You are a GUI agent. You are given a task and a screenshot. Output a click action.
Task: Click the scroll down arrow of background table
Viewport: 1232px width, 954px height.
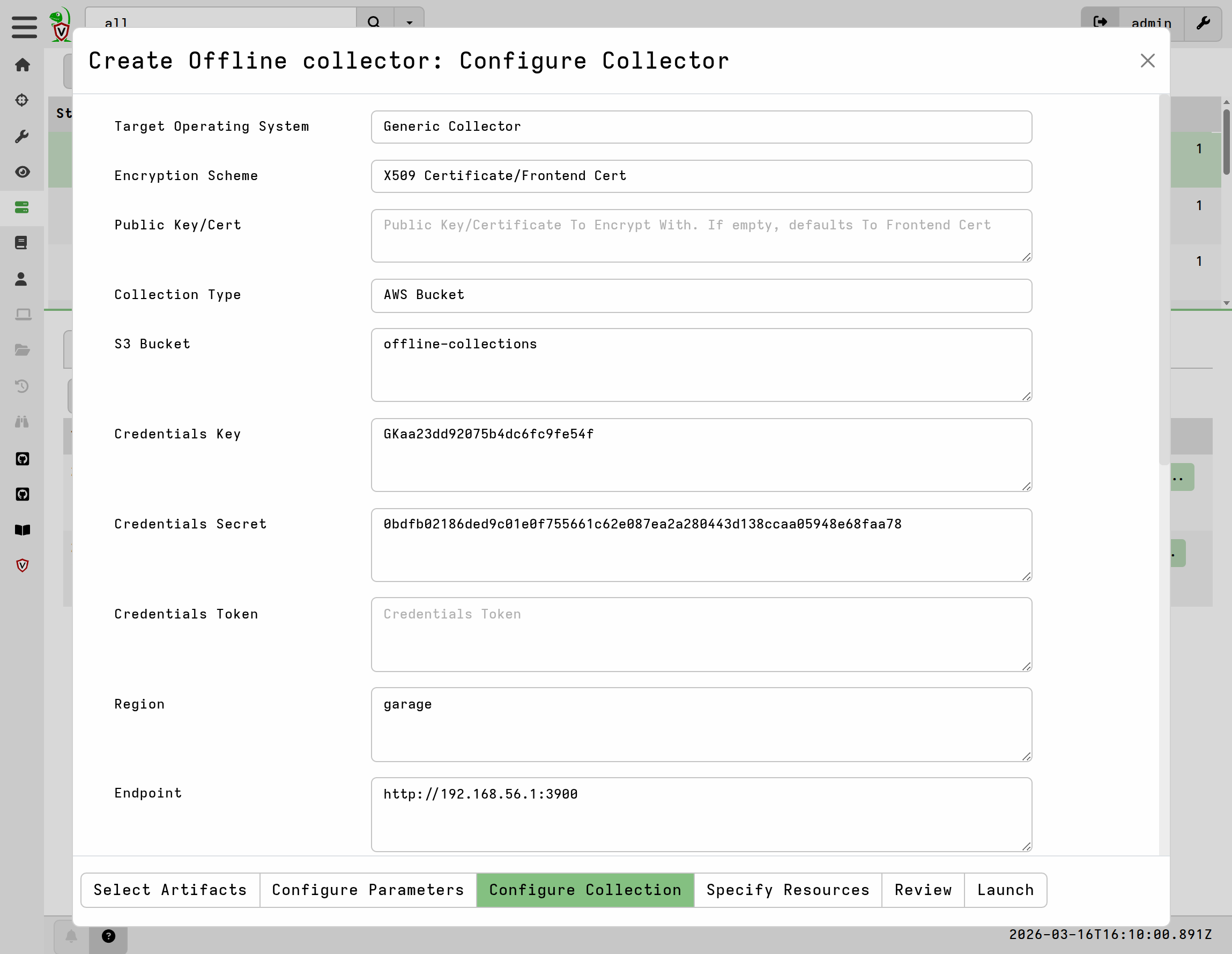point(1226,303)
